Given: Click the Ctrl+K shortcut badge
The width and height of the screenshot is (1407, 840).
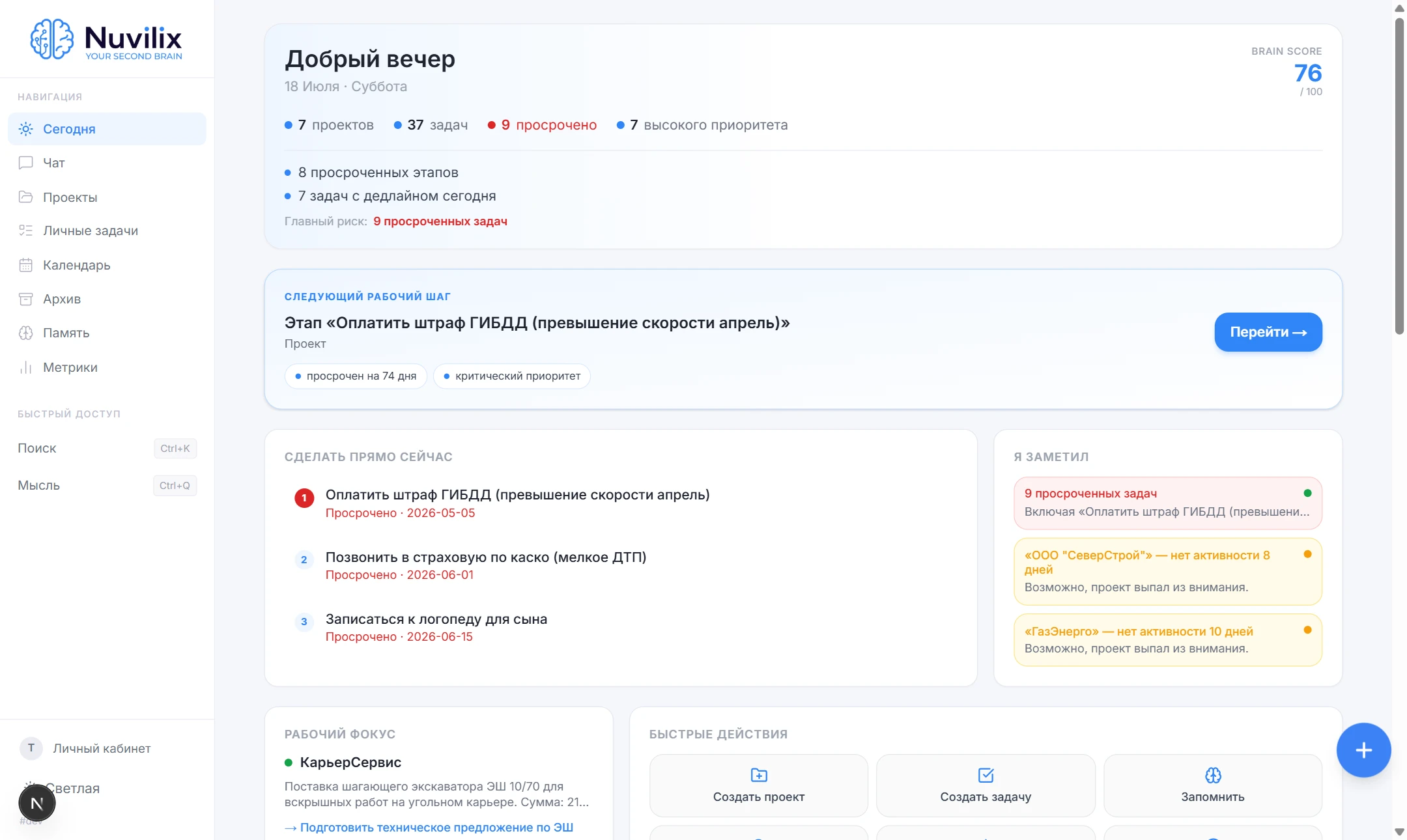Looking at the screenshot, I should coord(175,448).
